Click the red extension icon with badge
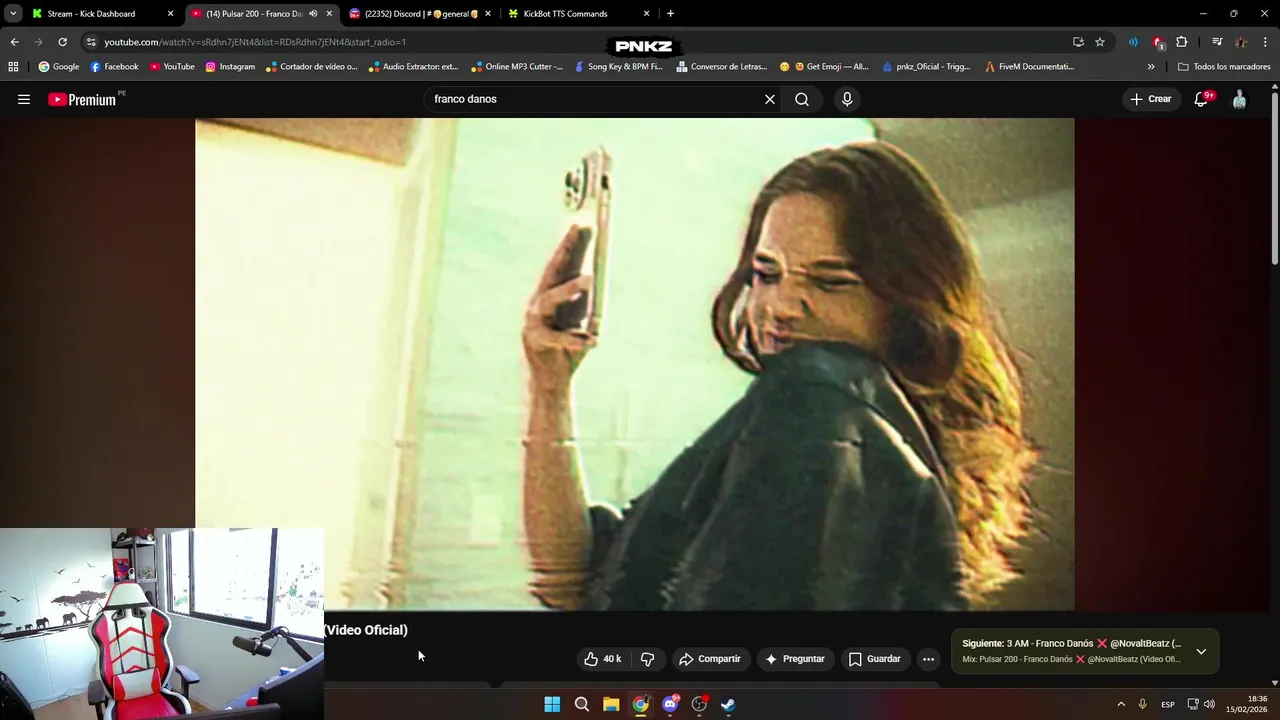The height and width of the screenshot is (720, 1280). point(1158,42)
